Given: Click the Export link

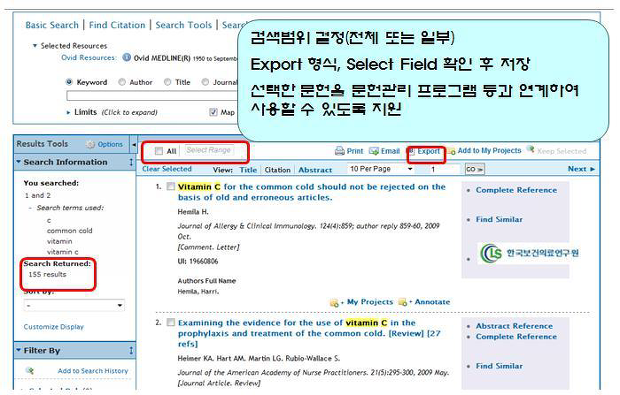Looking at the screenshot, I should [x=429, y=151].
